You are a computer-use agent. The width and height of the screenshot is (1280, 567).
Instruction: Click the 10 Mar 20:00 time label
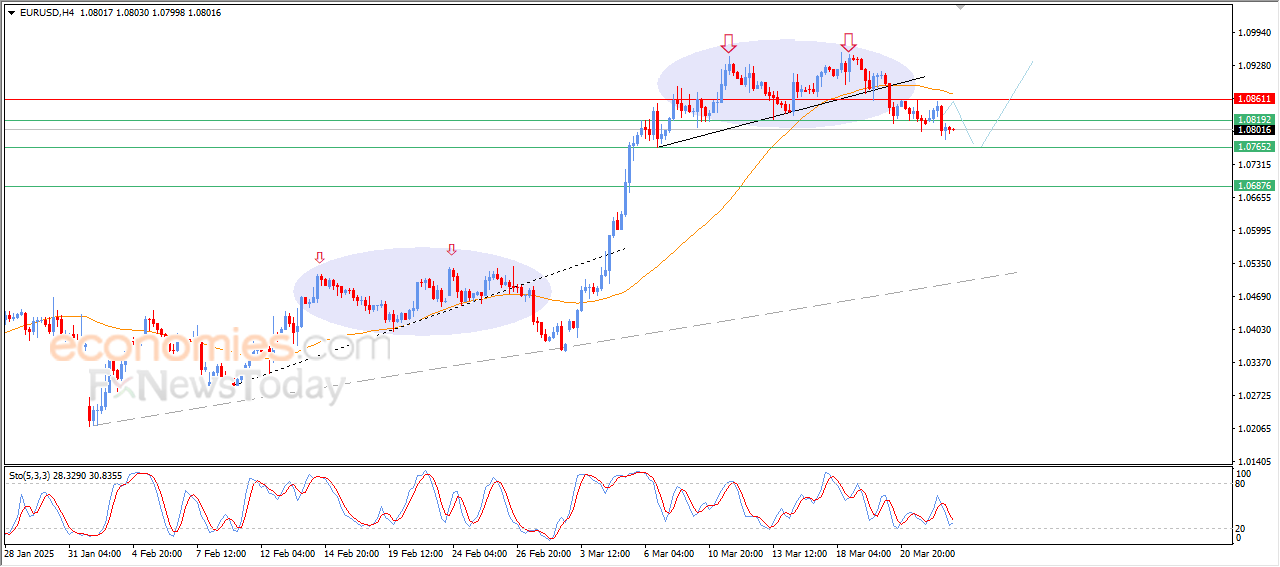coord(735,552)
